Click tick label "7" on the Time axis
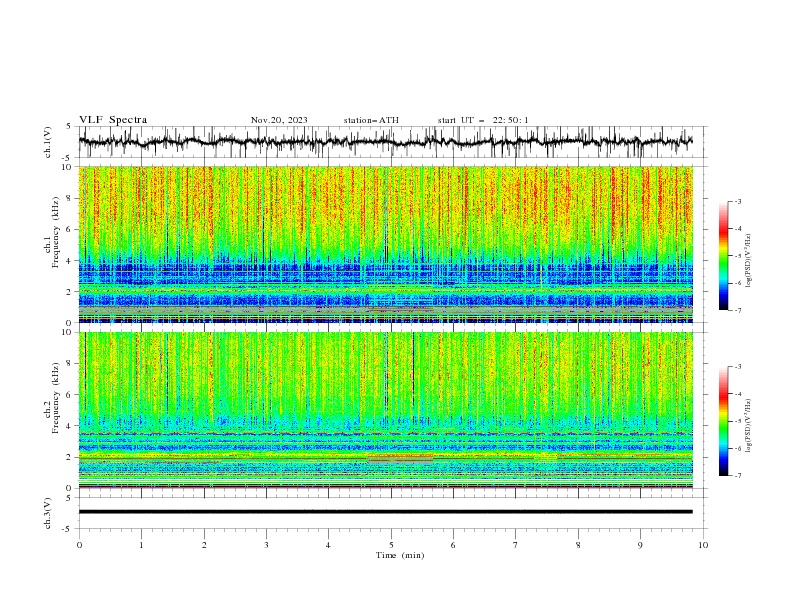792x612 pixels. 516,545
